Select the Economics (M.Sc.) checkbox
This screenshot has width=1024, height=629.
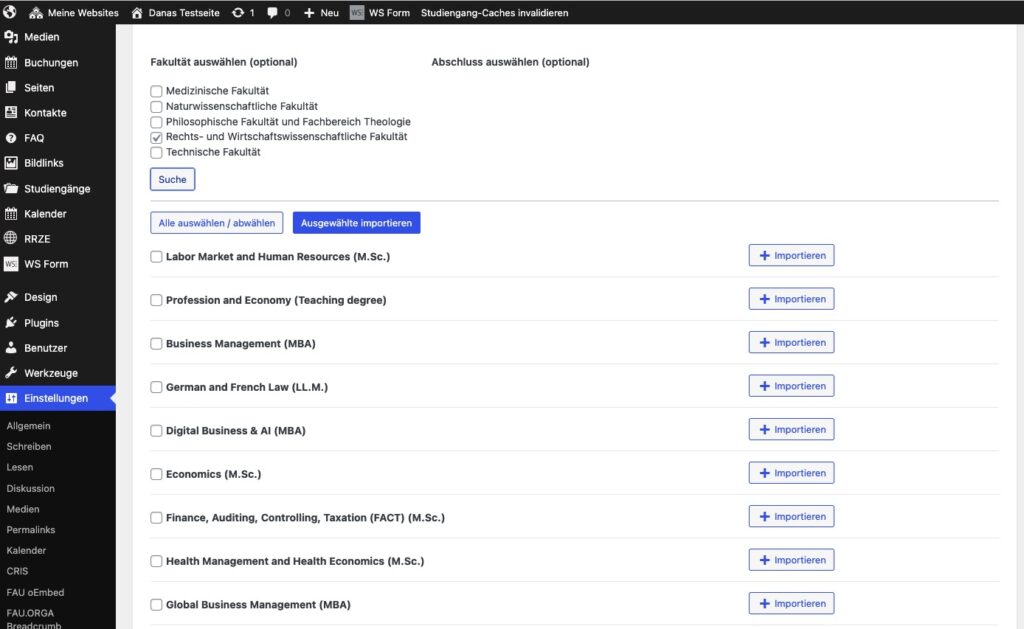point(156,474)
